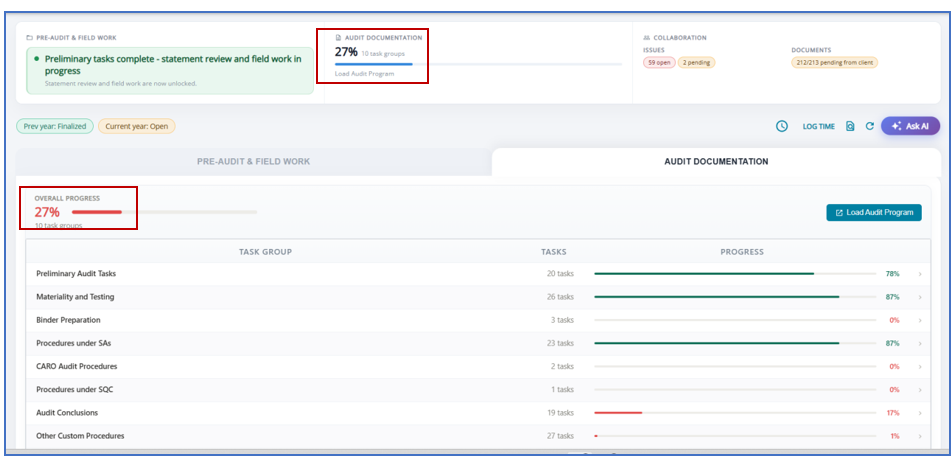Expand the Materiality and Testing row chevron

pos(920,297)
